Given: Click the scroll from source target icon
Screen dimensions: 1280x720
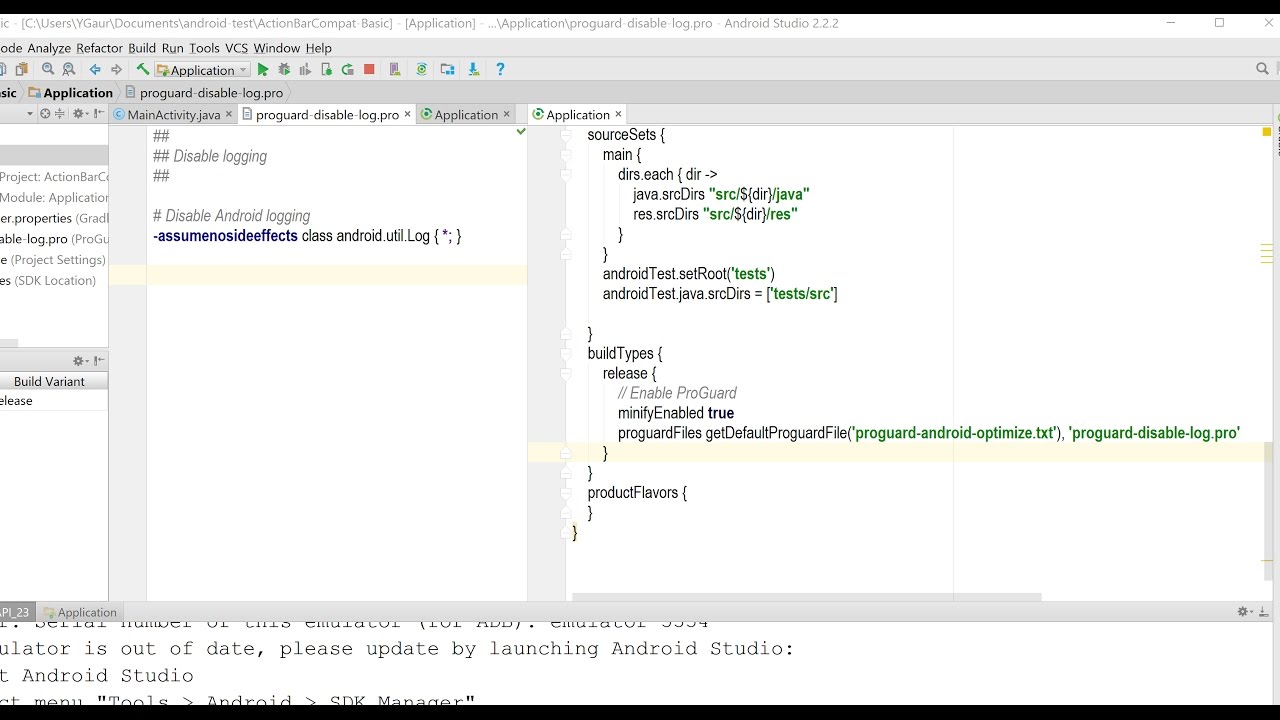Looking at the screenshot, I should coord(45,114).
